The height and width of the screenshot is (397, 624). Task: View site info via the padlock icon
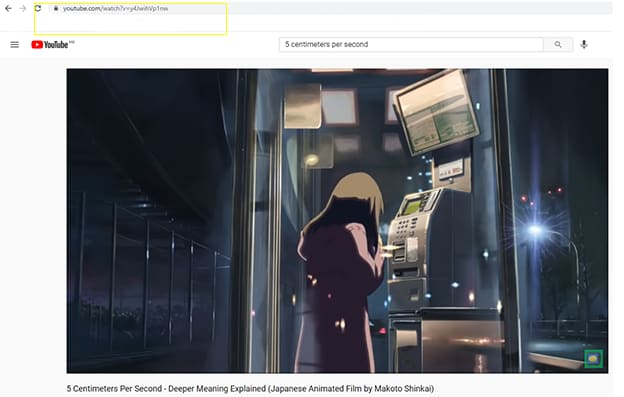click(56, 8)
